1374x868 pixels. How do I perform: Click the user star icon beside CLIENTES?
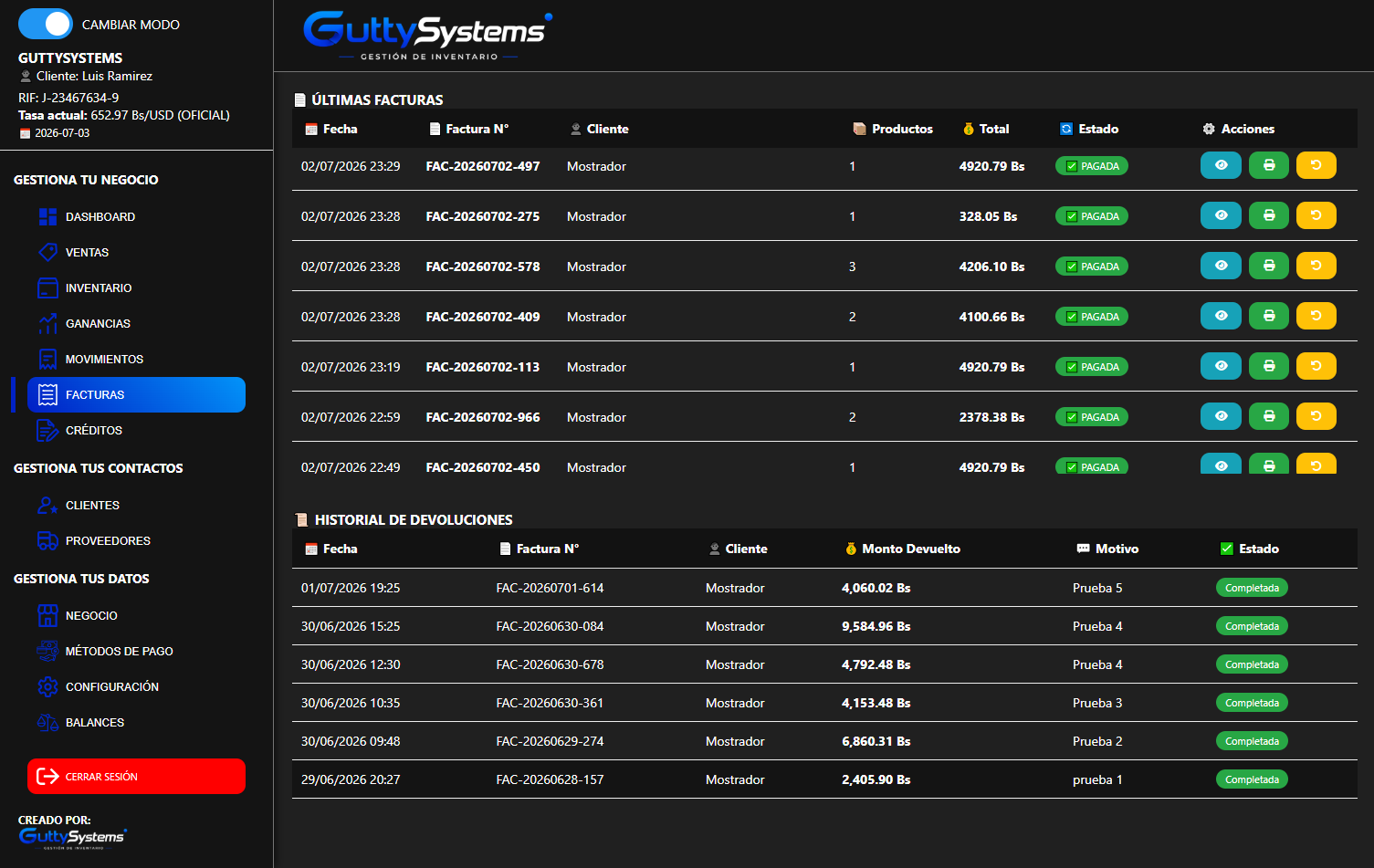tap(47, 506)
